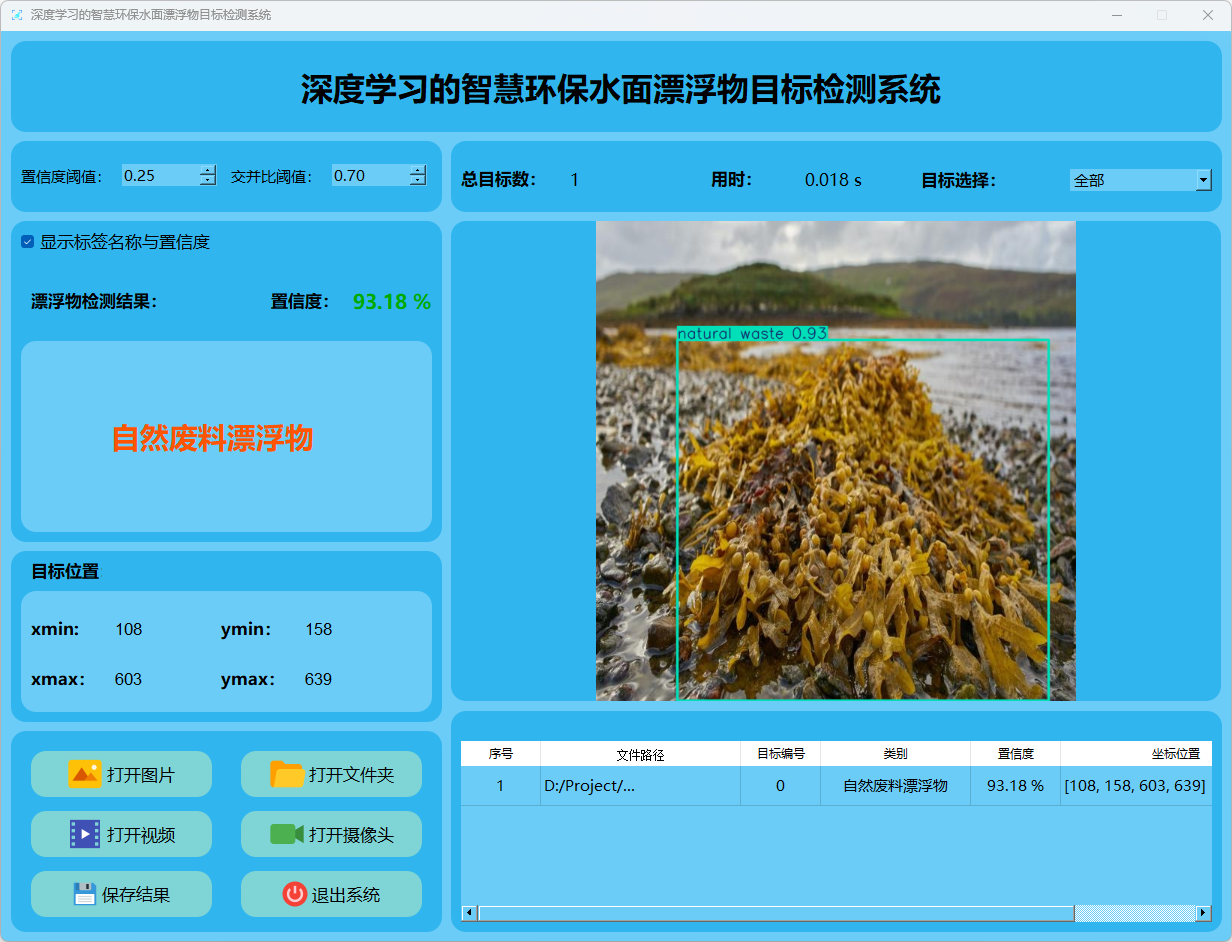Click the film strip Open Video icon
Screen dimensions: 1232x942
(84, 834)
